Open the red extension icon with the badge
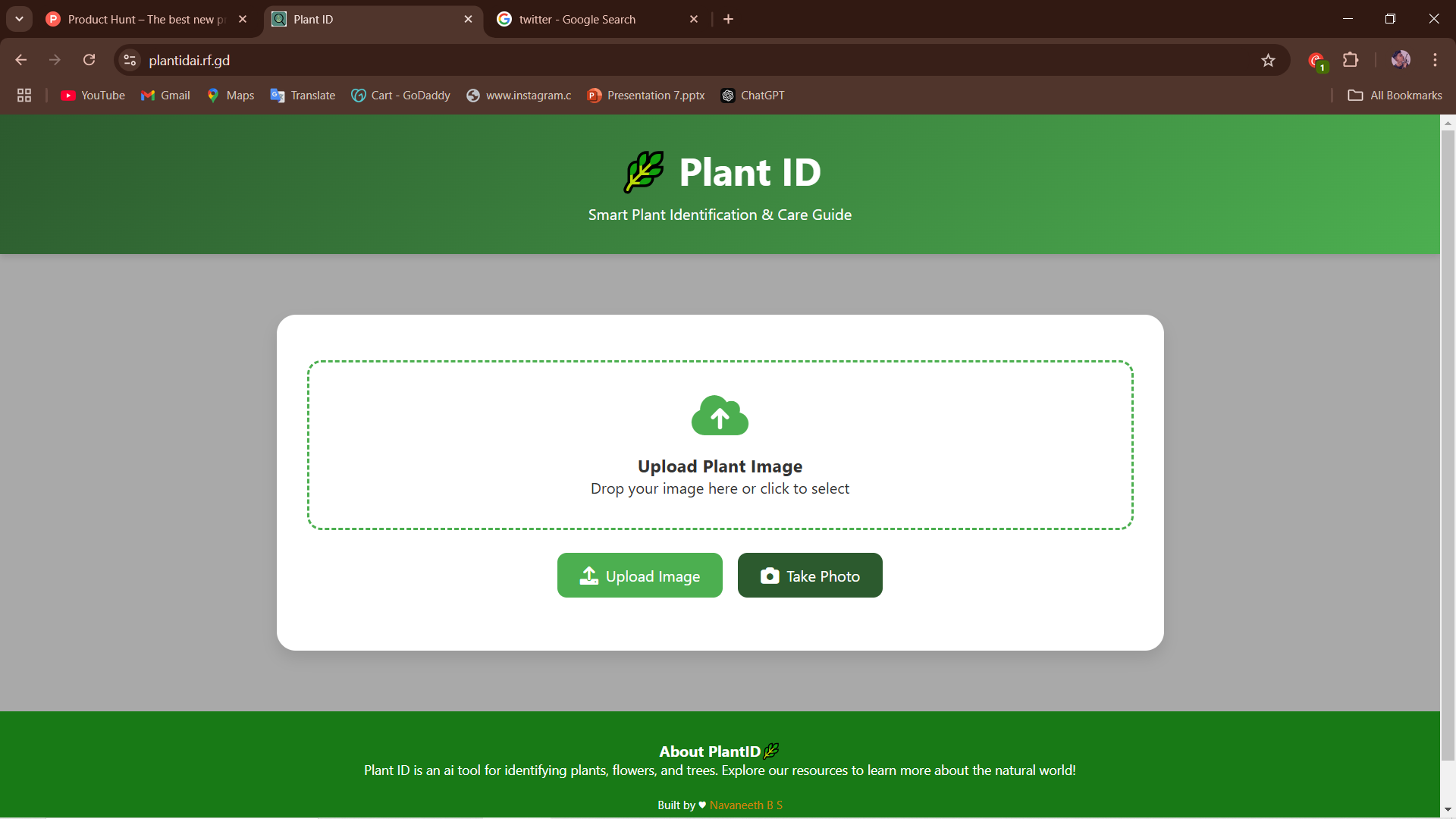 click(1316, 61)
